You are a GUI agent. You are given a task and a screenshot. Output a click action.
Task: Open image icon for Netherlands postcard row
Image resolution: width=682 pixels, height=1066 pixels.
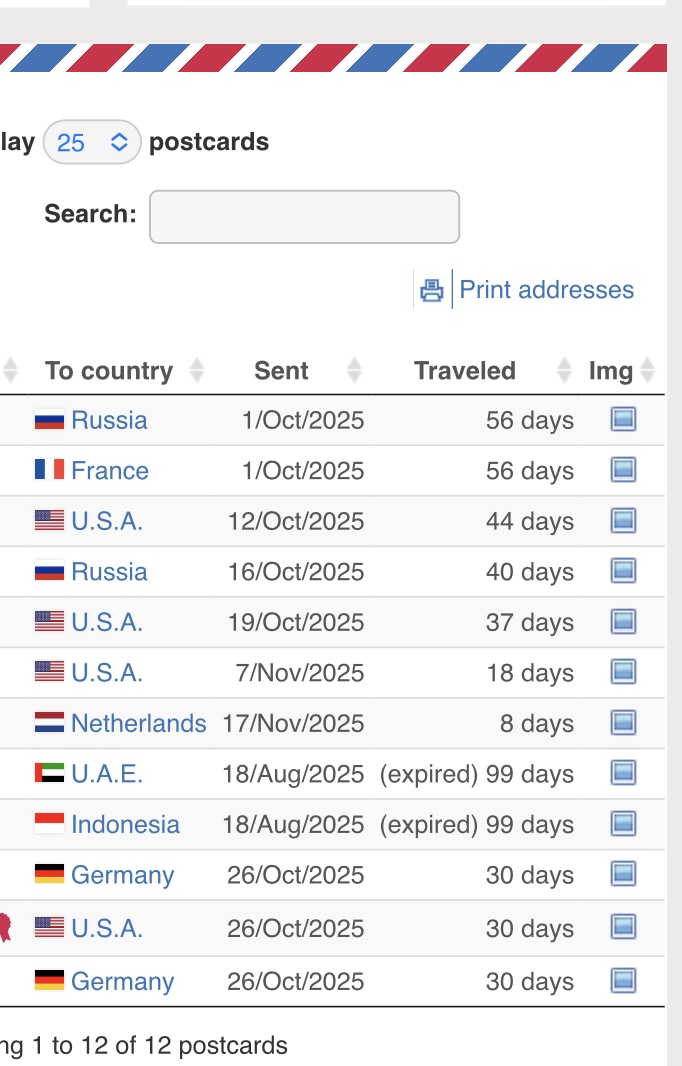(623, 723)
